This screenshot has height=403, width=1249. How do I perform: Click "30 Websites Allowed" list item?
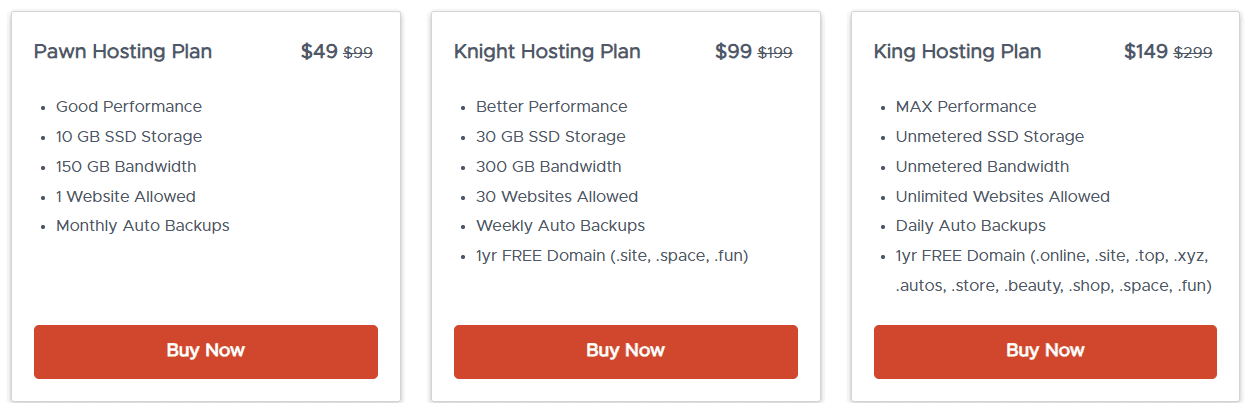[557, 197]
